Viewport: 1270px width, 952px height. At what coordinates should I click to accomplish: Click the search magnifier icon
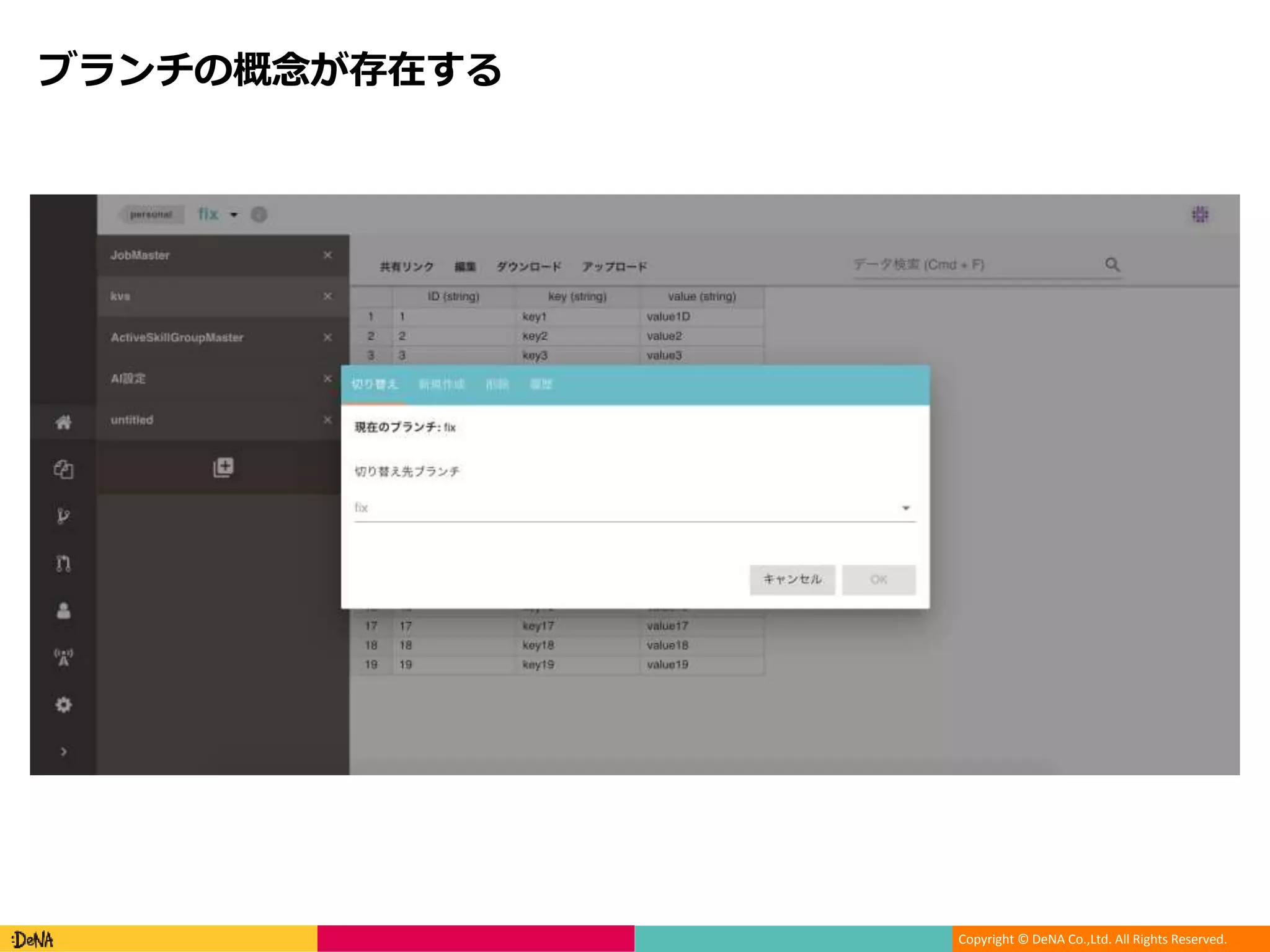click(1112, 265)
